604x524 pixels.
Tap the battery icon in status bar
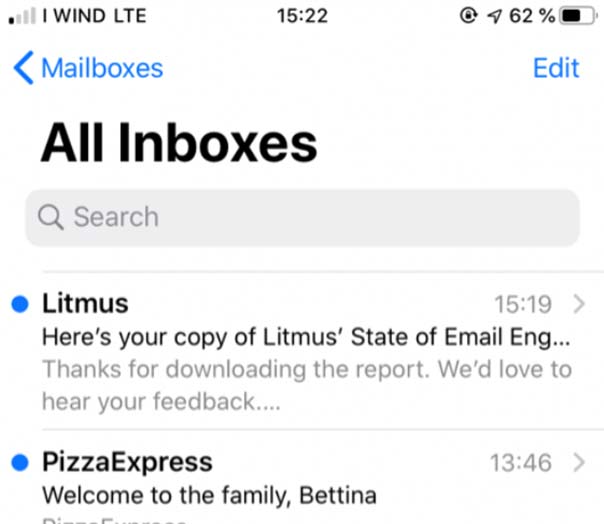579,16
